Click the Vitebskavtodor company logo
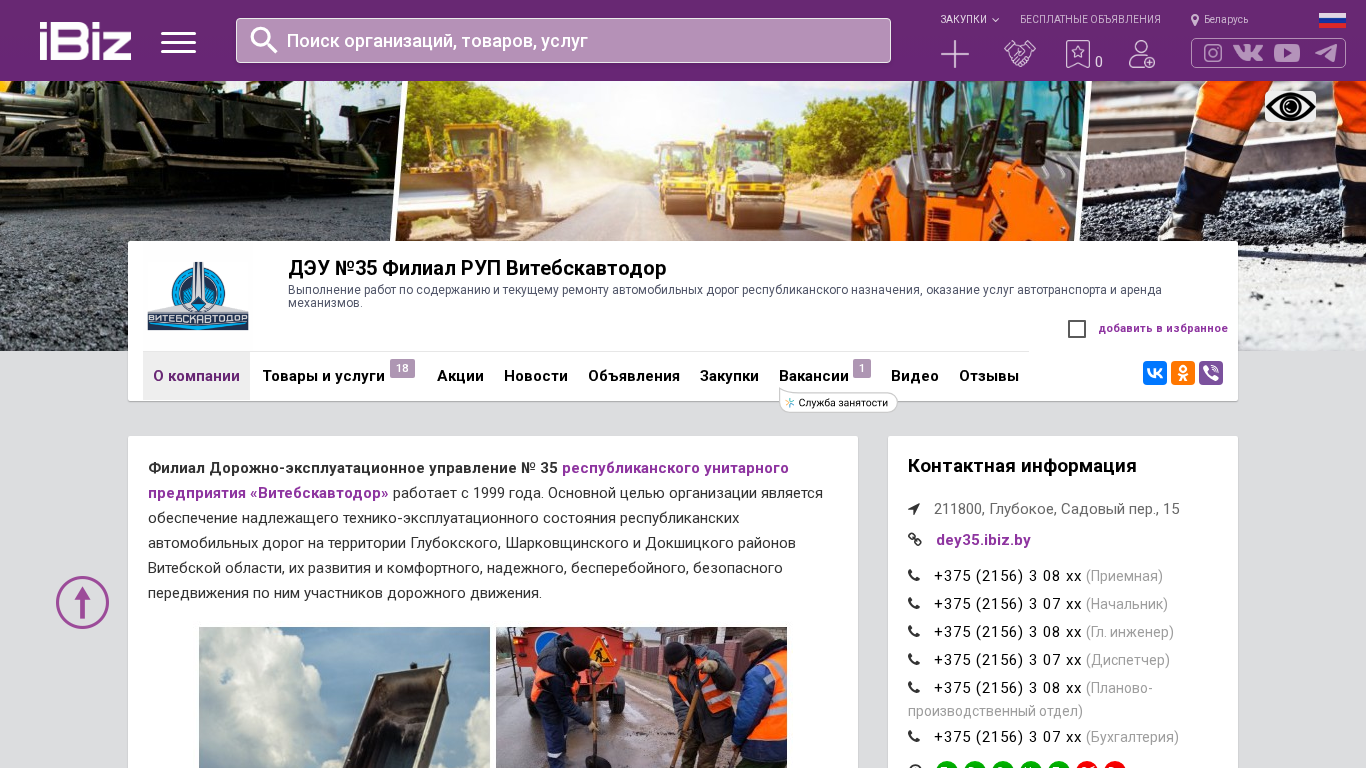 198,296
